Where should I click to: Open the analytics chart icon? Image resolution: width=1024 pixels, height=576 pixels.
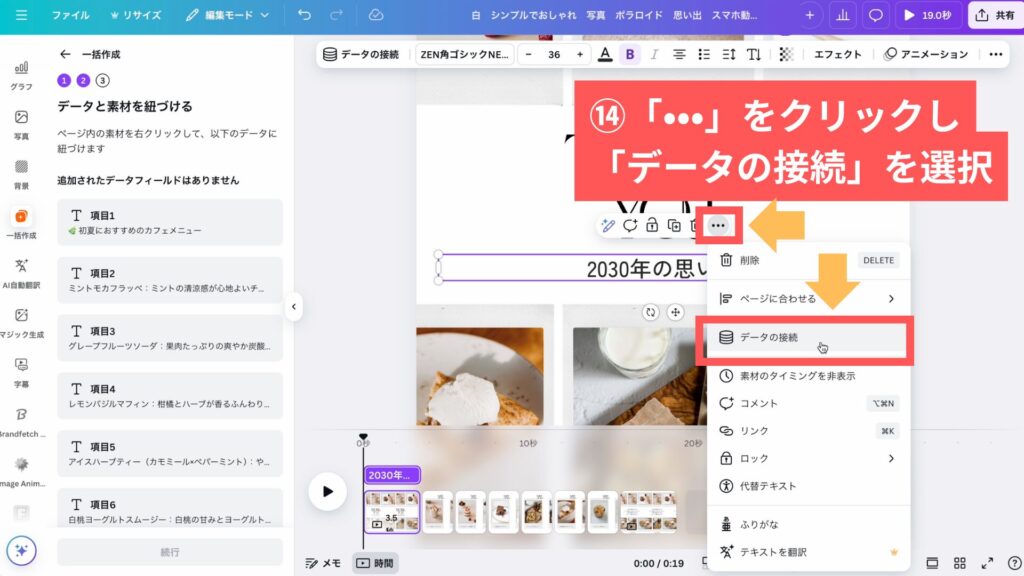point(843,15)
